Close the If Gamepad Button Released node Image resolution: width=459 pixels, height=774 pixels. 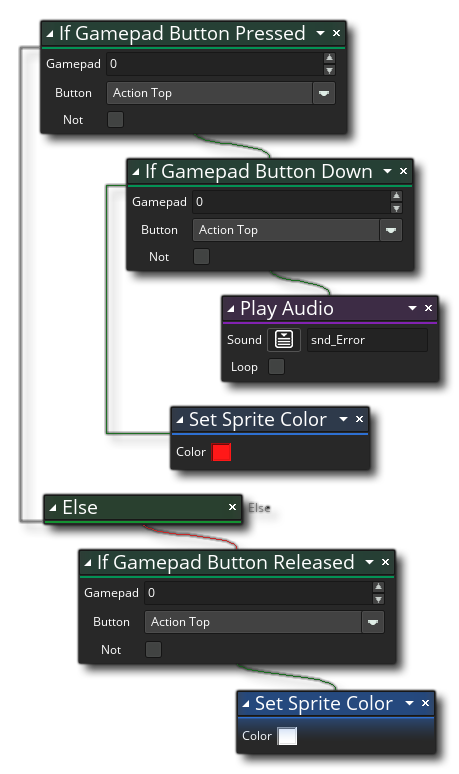coord(385,562)
